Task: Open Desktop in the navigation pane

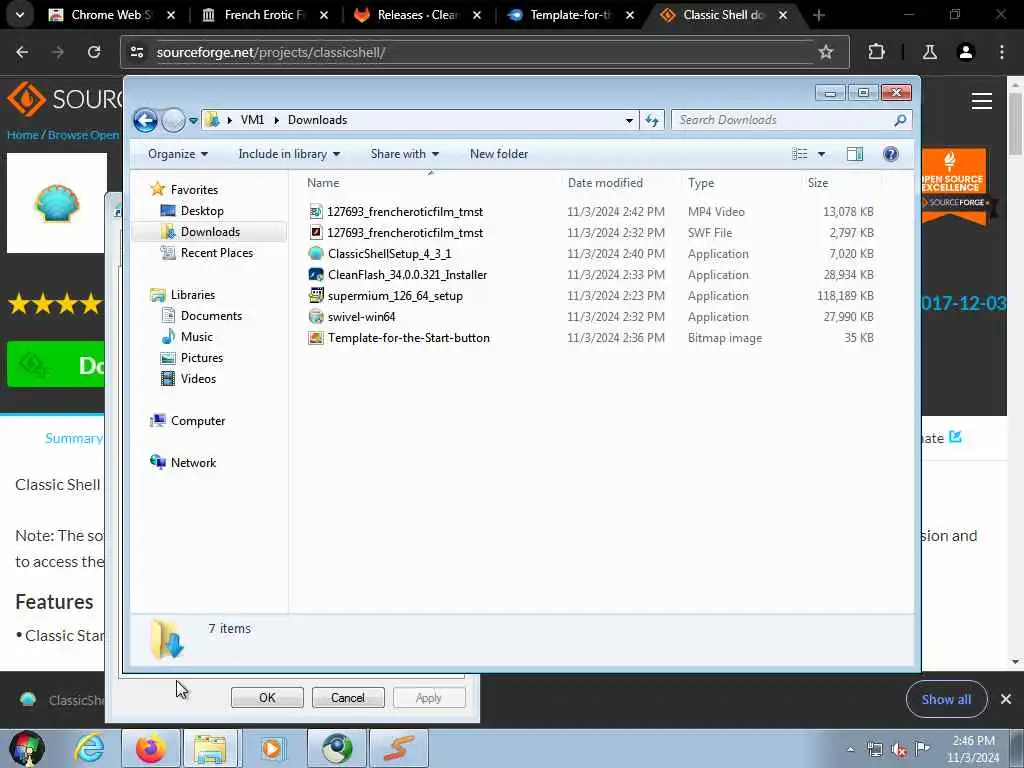Action: [x=202, y=210]
